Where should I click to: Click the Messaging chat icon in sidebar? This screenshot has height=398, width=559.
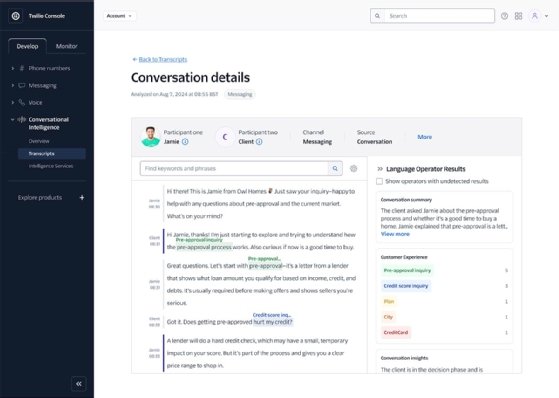coord(22,85)
